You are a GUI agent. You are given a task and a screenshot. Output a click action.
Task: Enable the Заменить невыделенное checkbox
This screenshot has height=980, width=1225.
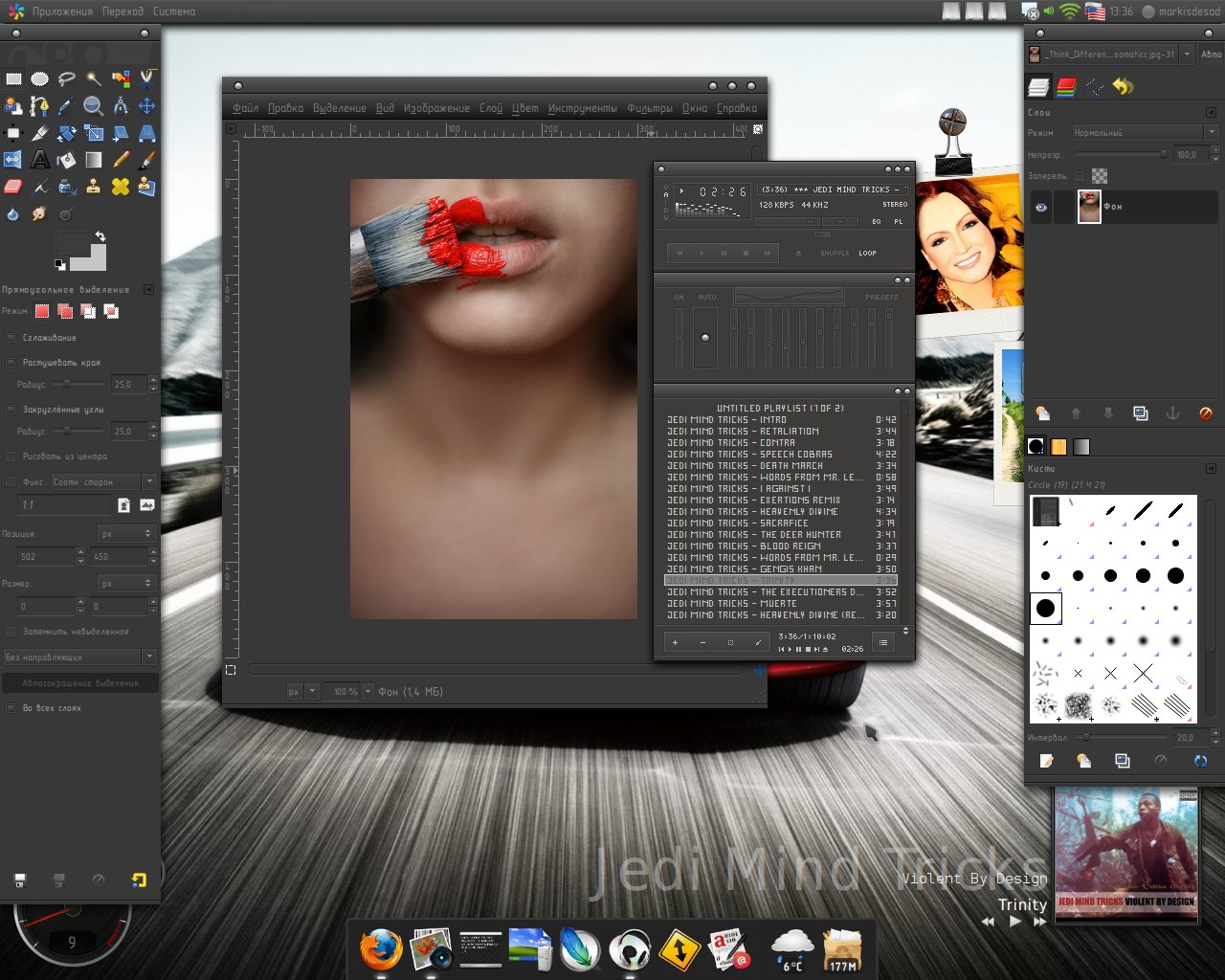click(x=11, y=632)
